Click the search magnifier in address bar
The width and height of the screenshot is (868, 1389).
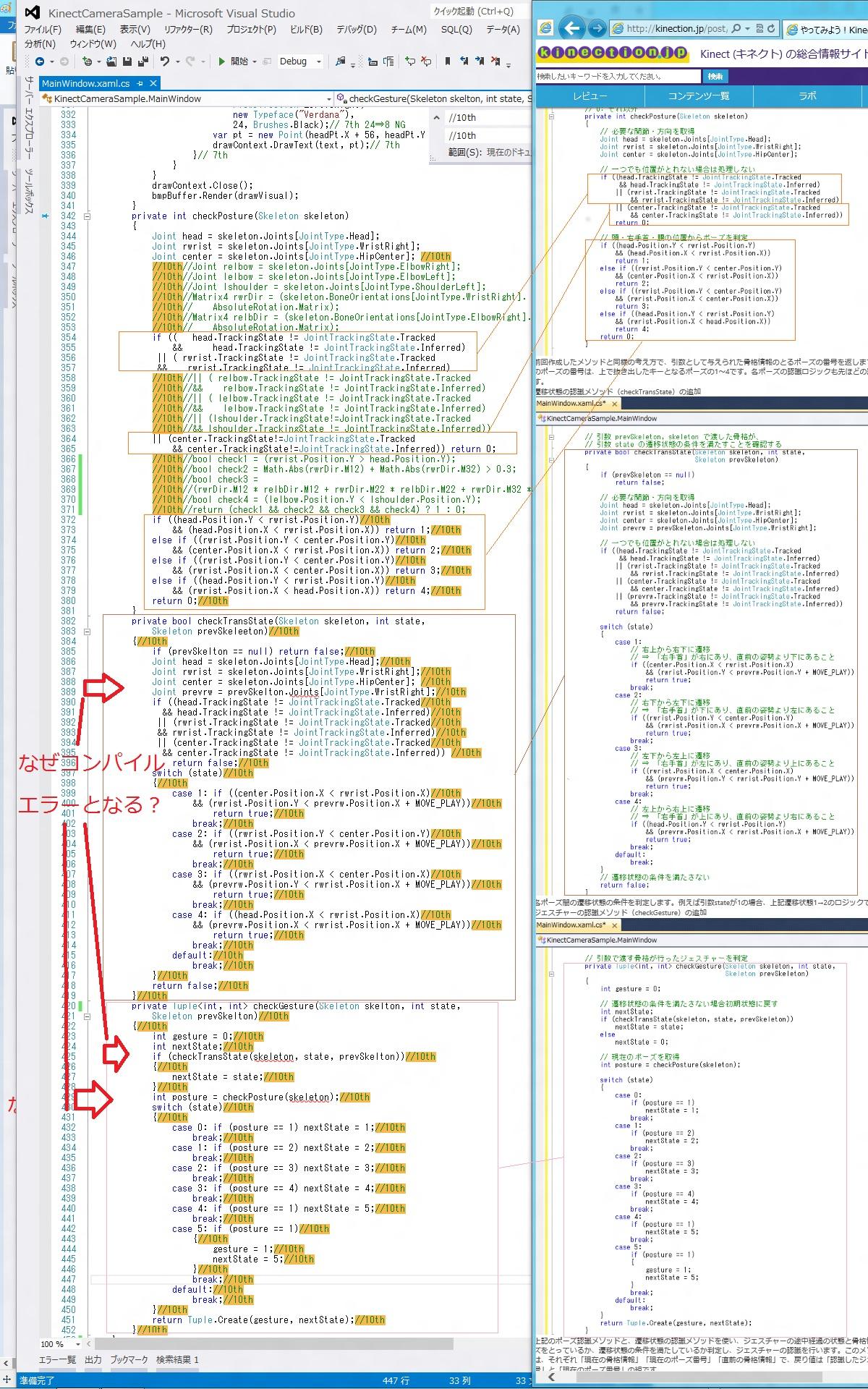tap(736, 28)
